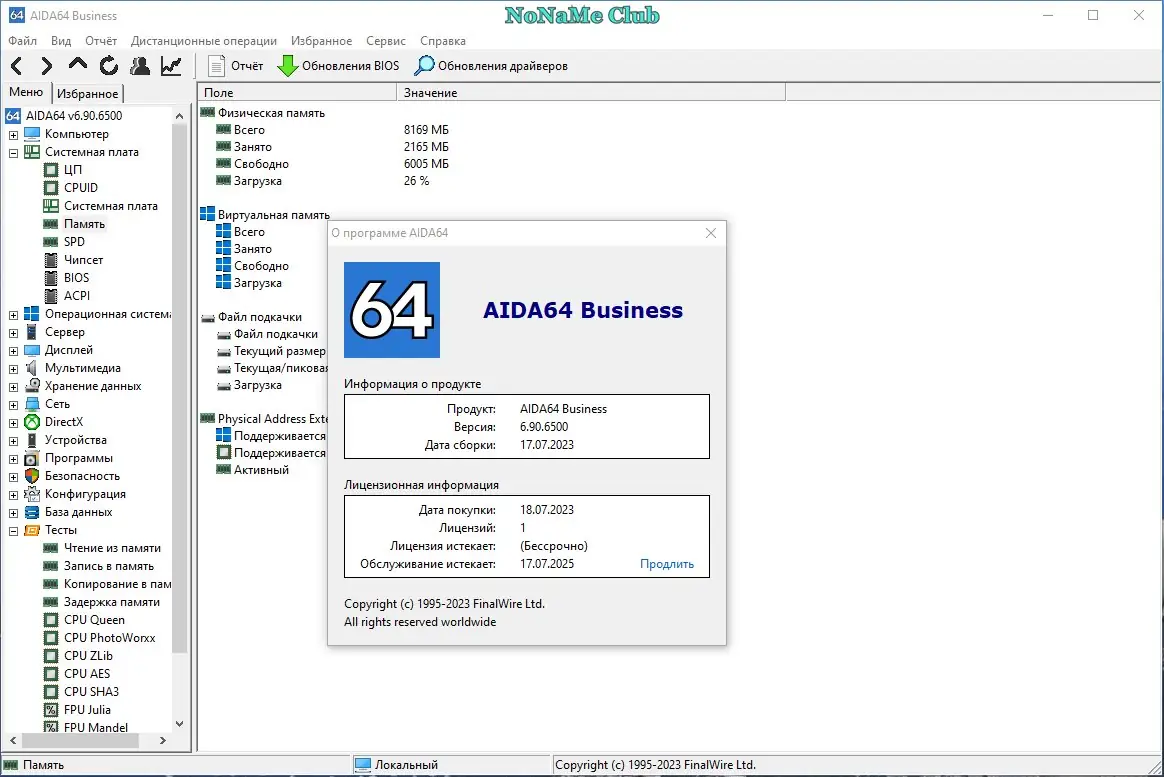Click the tree horizontal scrollbar right arrow
This screenshot has height=777, width=1164.
tap(163, 741)
